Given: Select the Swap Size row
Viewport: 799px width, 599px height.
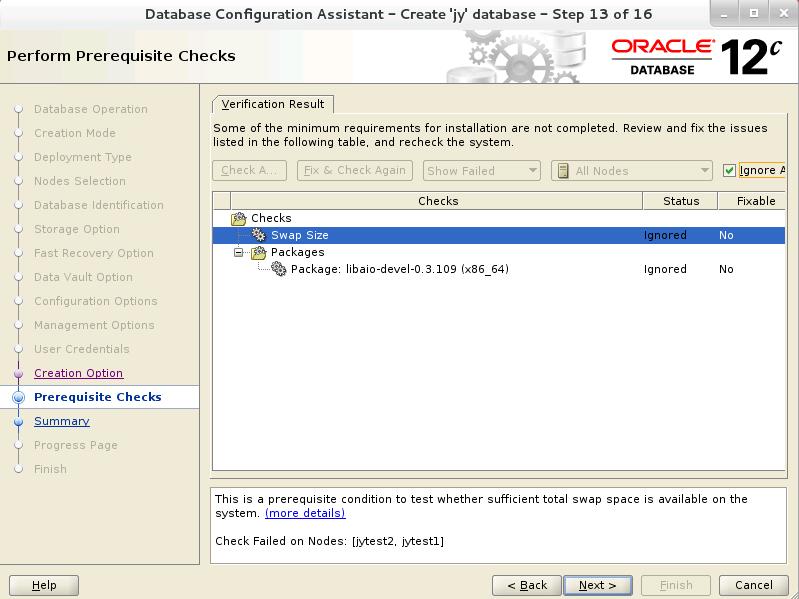Looking at the screenshot, I should (x=498, y=235).
